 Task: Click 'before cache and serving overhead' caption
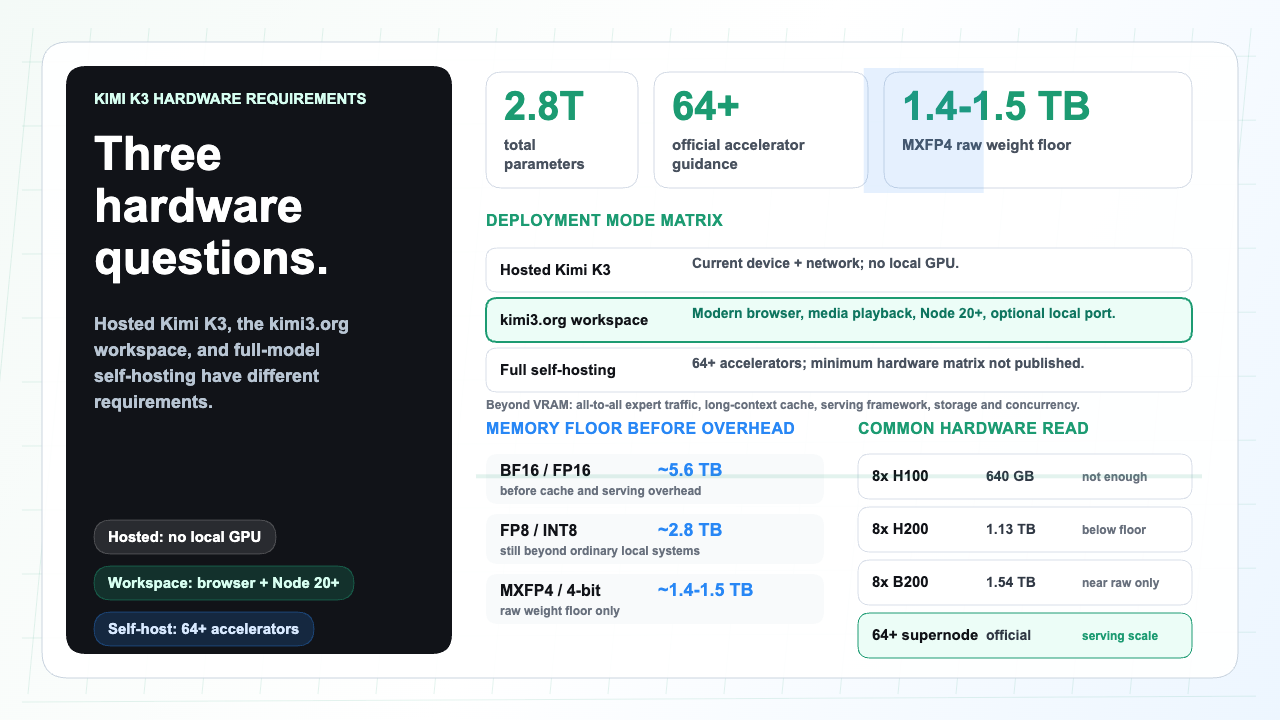pyautogui.click(x=600, y=491)
